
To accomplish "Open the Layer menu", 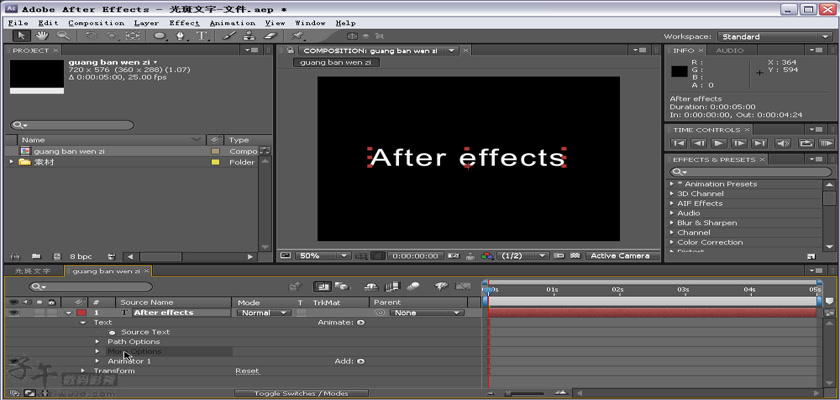I will click(x=146, y=23).
